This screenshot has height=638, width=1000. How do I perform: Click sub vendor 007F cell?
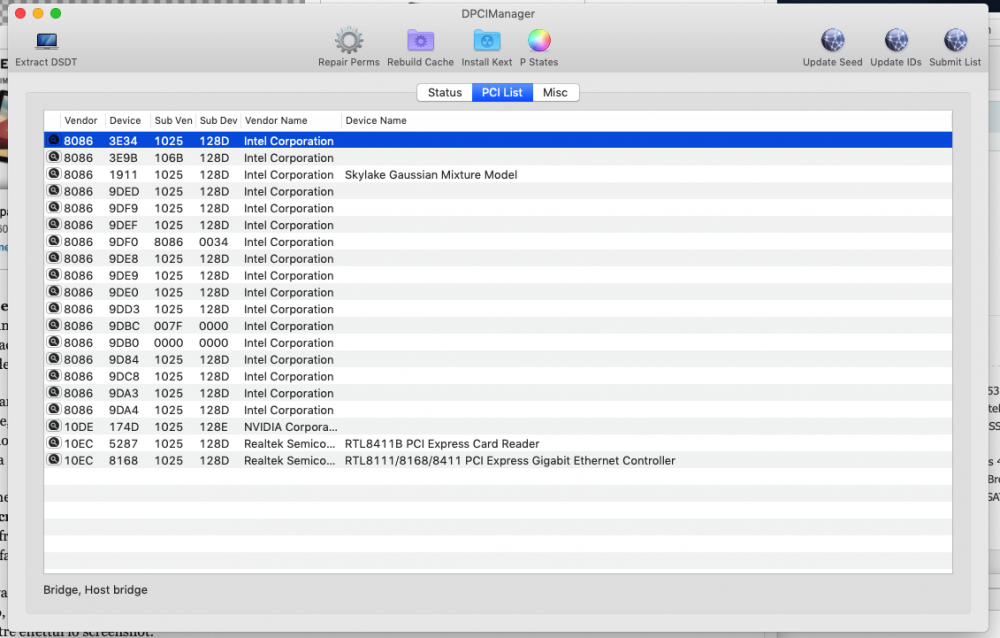168,326
